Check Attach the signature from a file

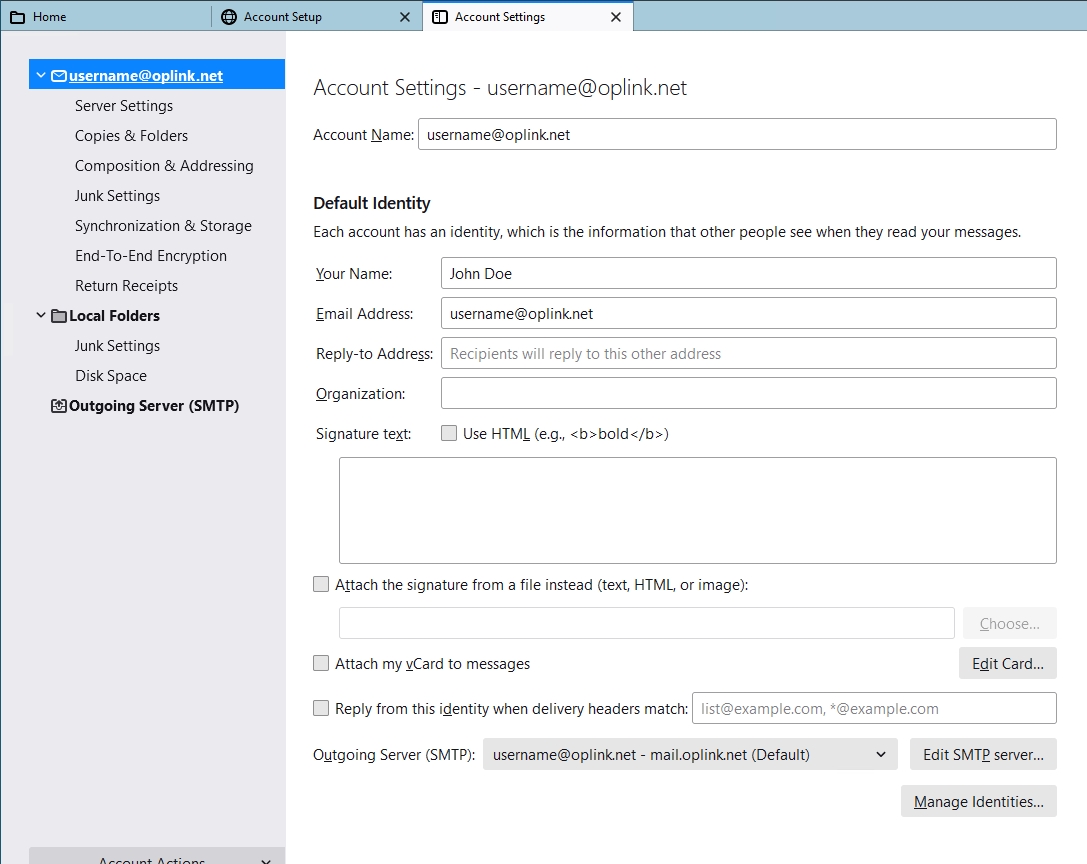click(x=321, y=584)
